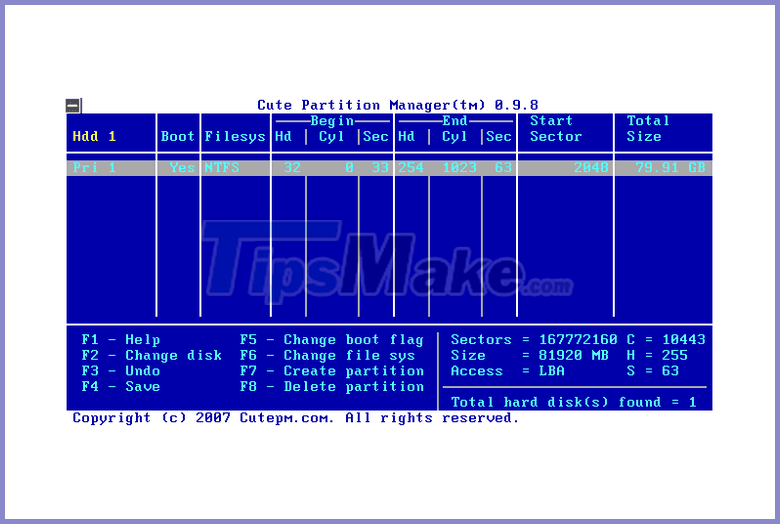The height and width of the screenshot is (524, 780).
Task: Click the Cyl header under Begin
Action: point(331,137)
